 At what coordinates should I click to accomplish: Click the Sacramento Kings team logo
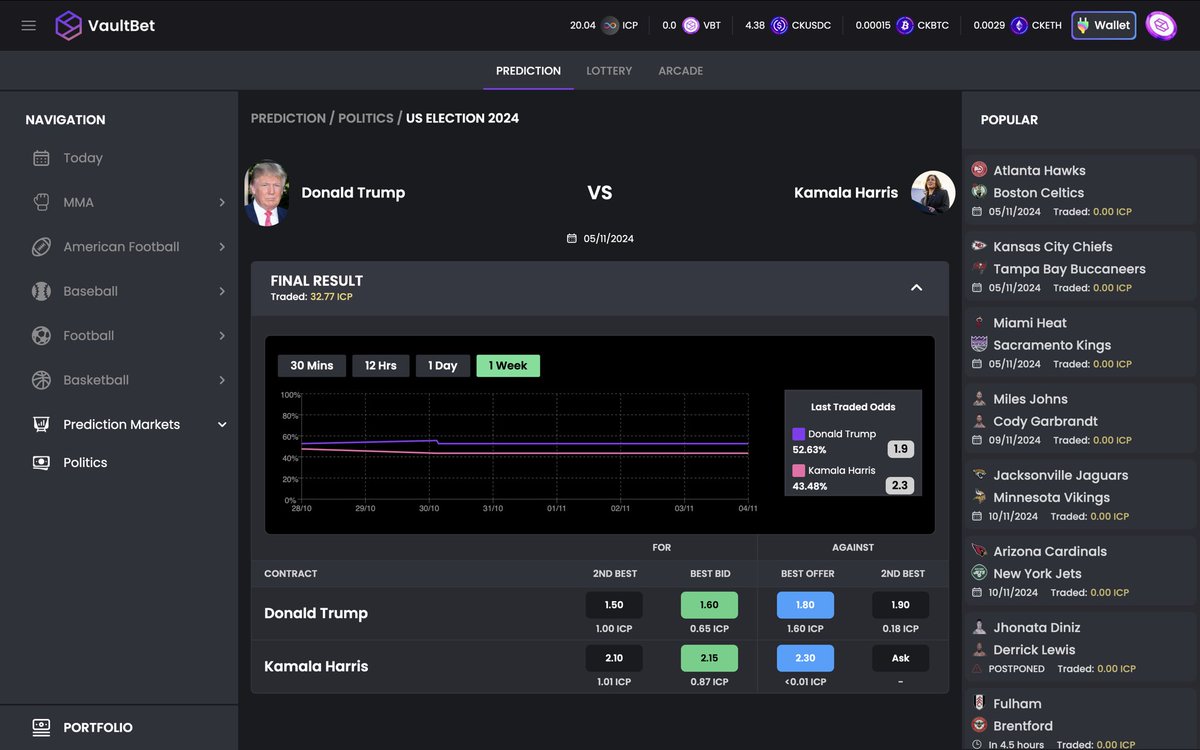979,344
